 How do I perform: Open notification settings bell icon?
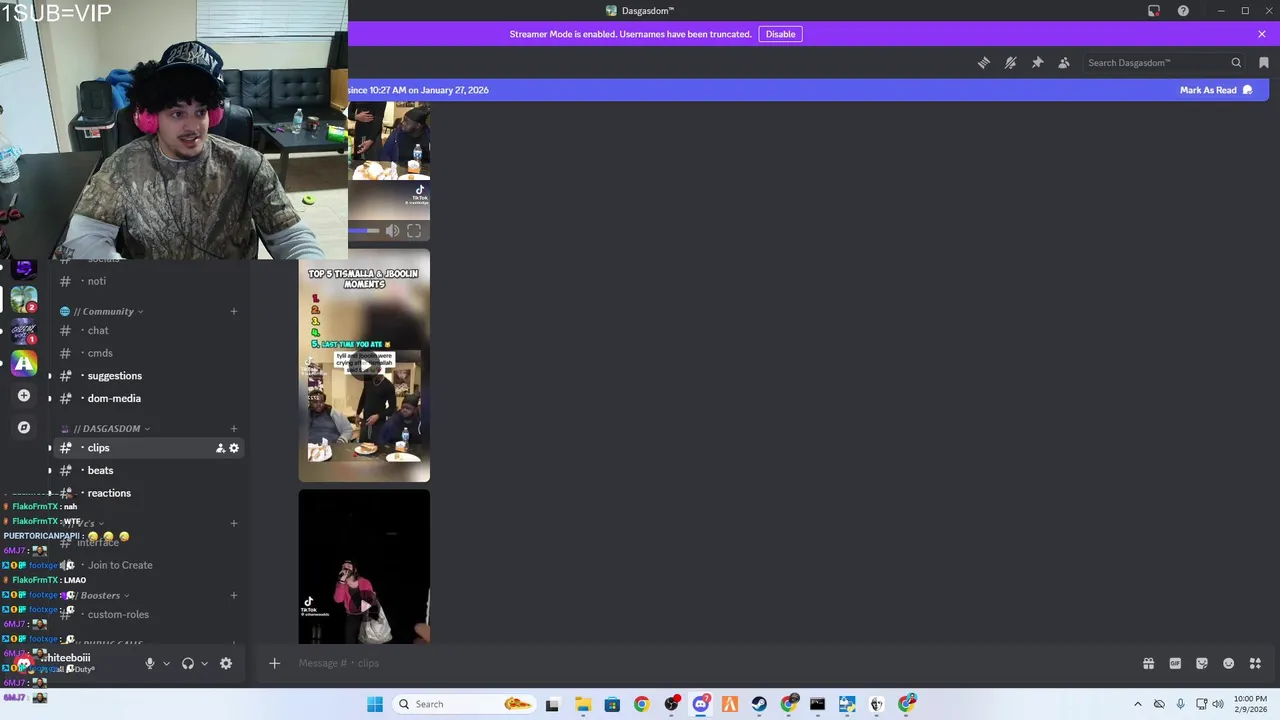point(1011,63)
